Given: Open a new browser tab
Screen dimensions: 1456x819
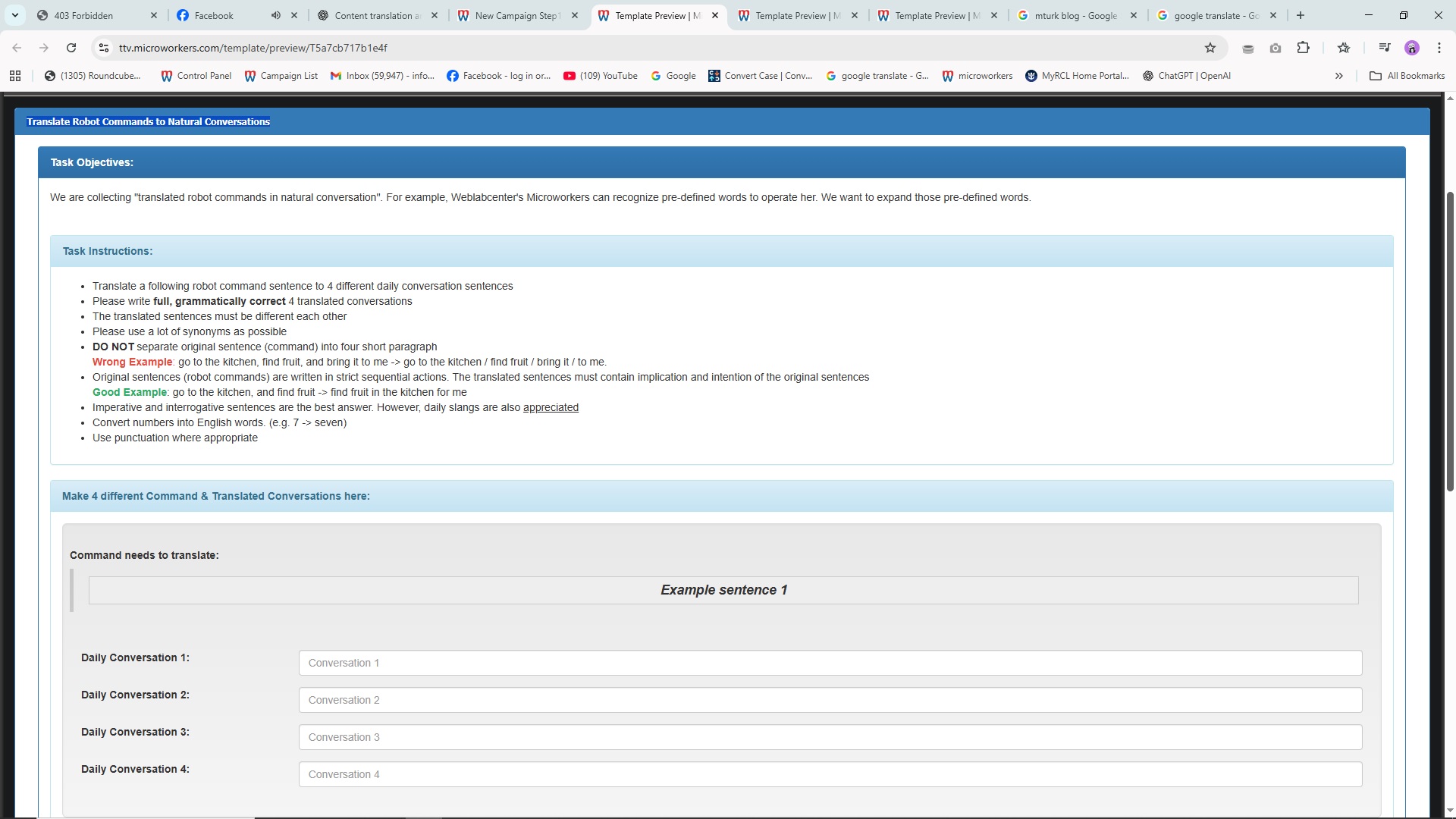Looking at the screenshot, I should [x=1301, y=15].
